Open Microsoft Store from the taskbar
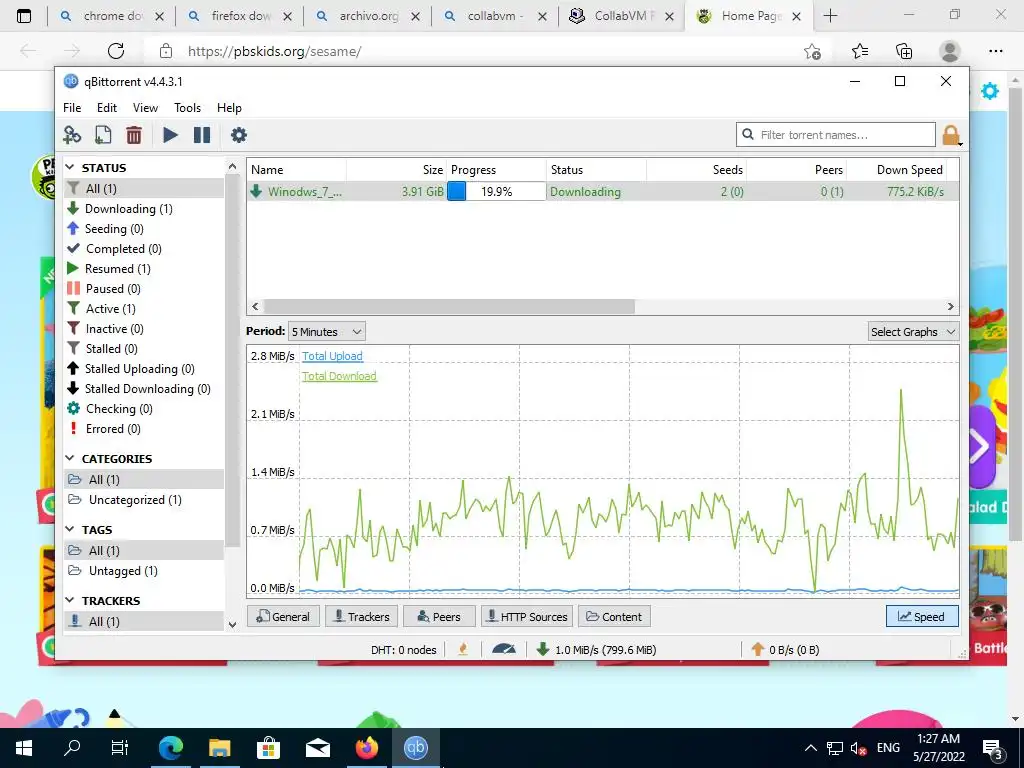Screen dimensions: 1024x768 coord(268,747)
